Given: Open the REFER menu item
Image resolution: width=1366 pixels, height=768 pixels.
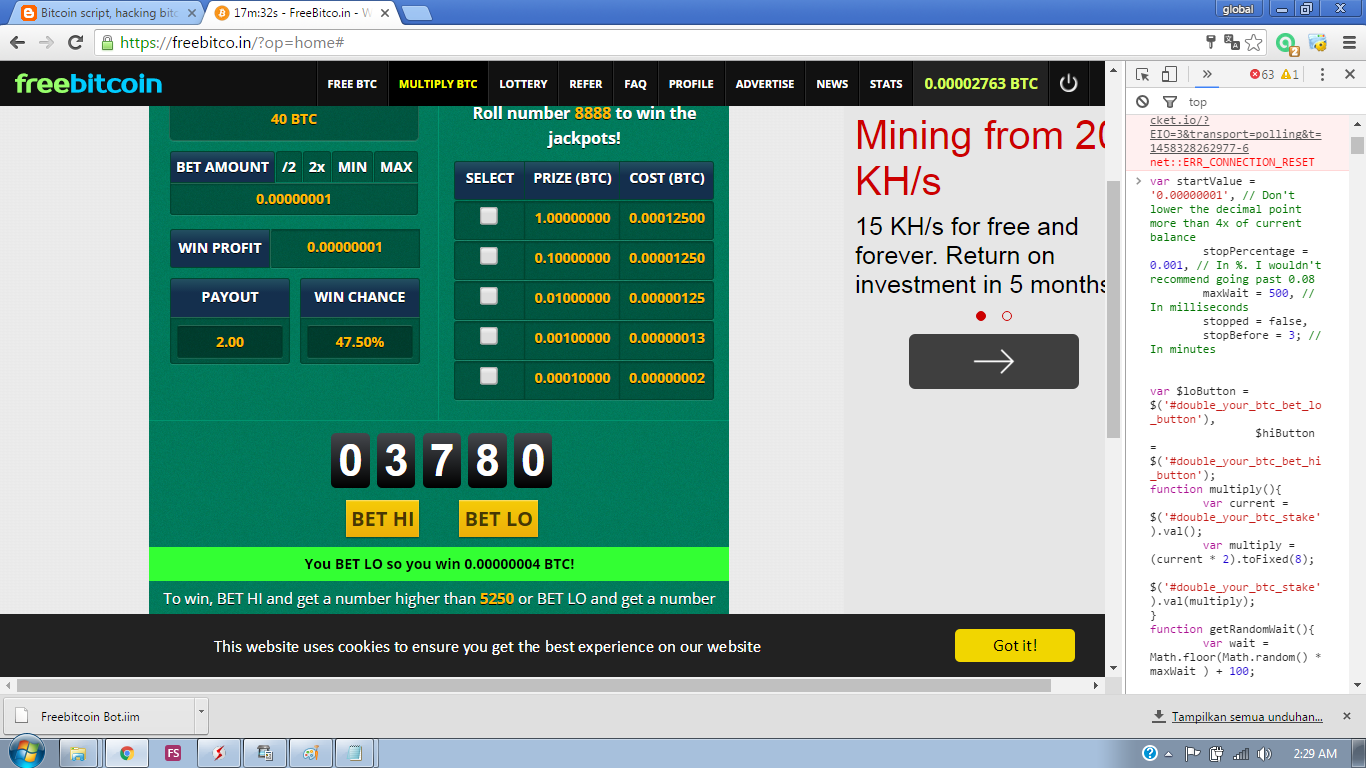Looking at the screenshot, I should pos(586,84).
